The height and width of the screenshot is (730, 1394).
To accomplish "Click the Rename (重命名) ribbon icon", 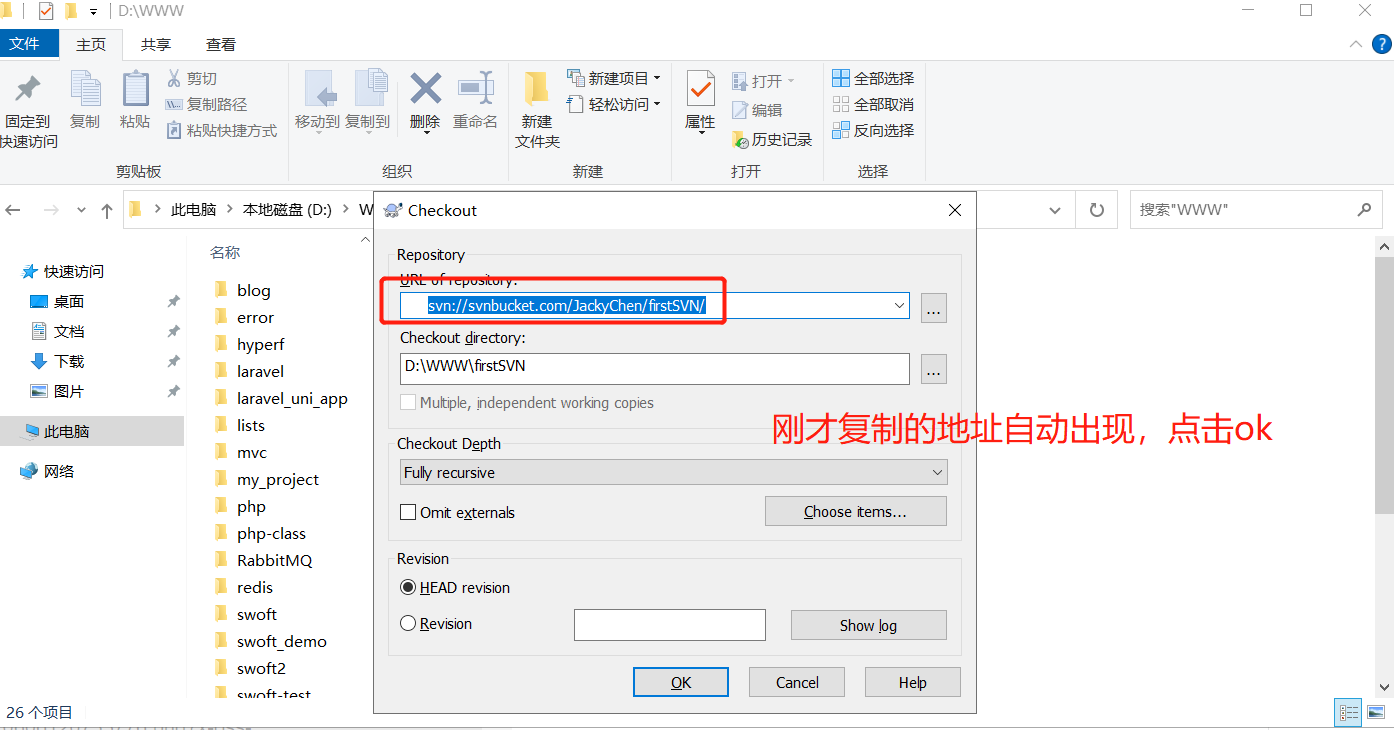I will click(475, 90).
